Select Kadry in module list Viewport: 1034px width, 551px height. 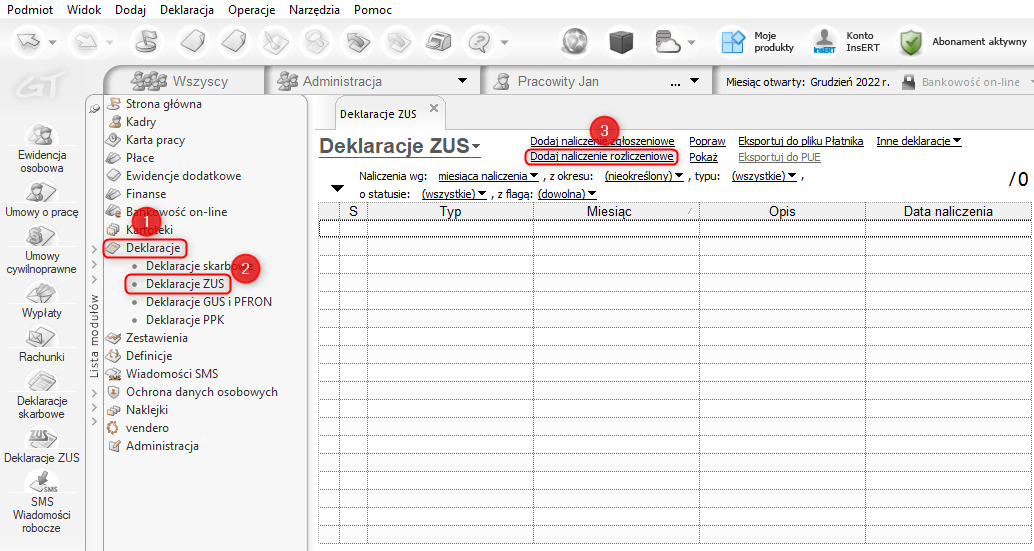tap(140, 122)
